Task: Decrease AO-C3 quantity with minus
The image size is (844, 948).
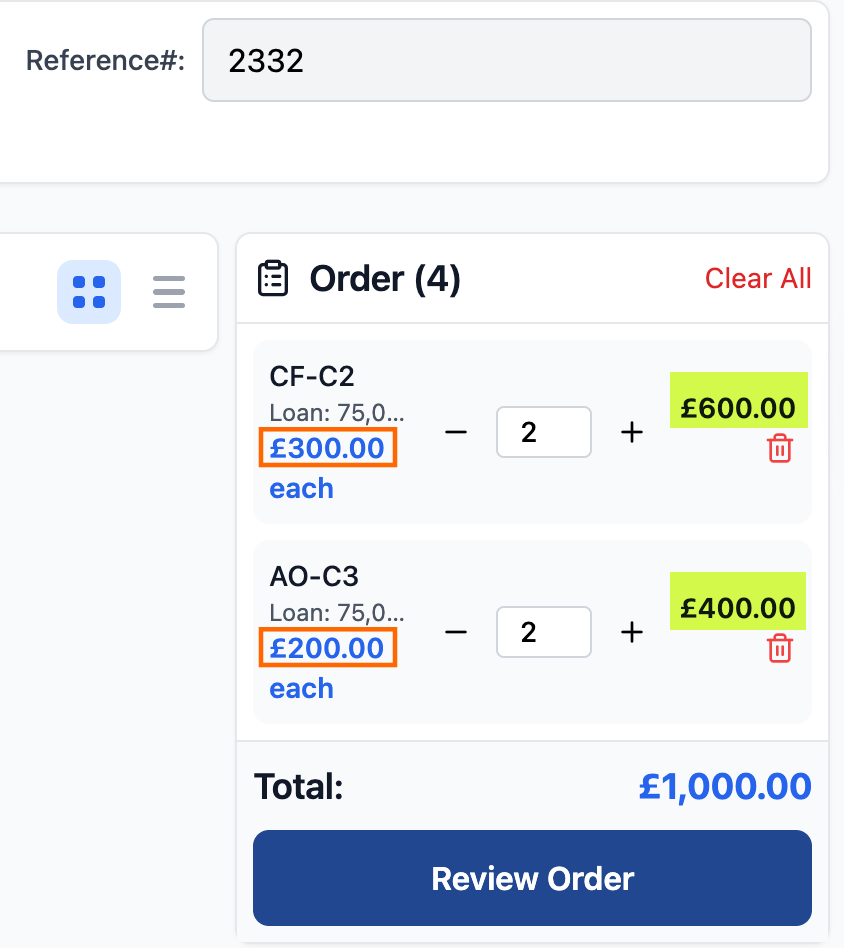Action: [x=456, y=632]
